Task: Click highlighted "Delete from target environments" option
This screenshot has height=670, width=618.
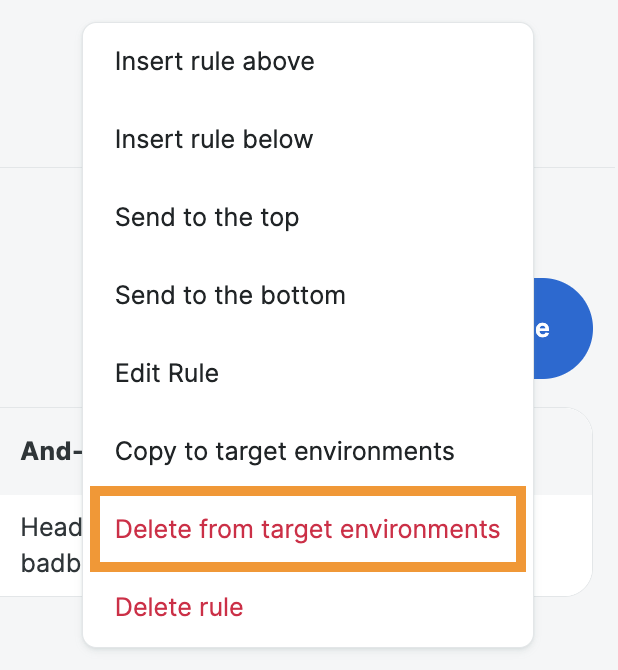Action: tap(307, 529)
